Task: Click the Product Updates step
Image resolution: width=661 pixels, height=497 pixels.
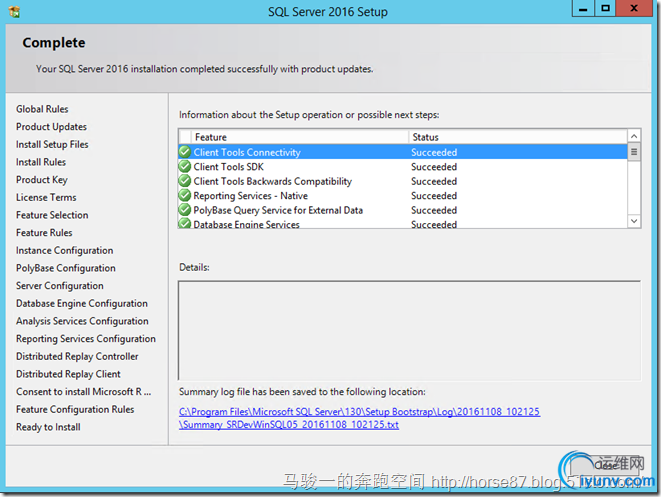Action: 51,126
